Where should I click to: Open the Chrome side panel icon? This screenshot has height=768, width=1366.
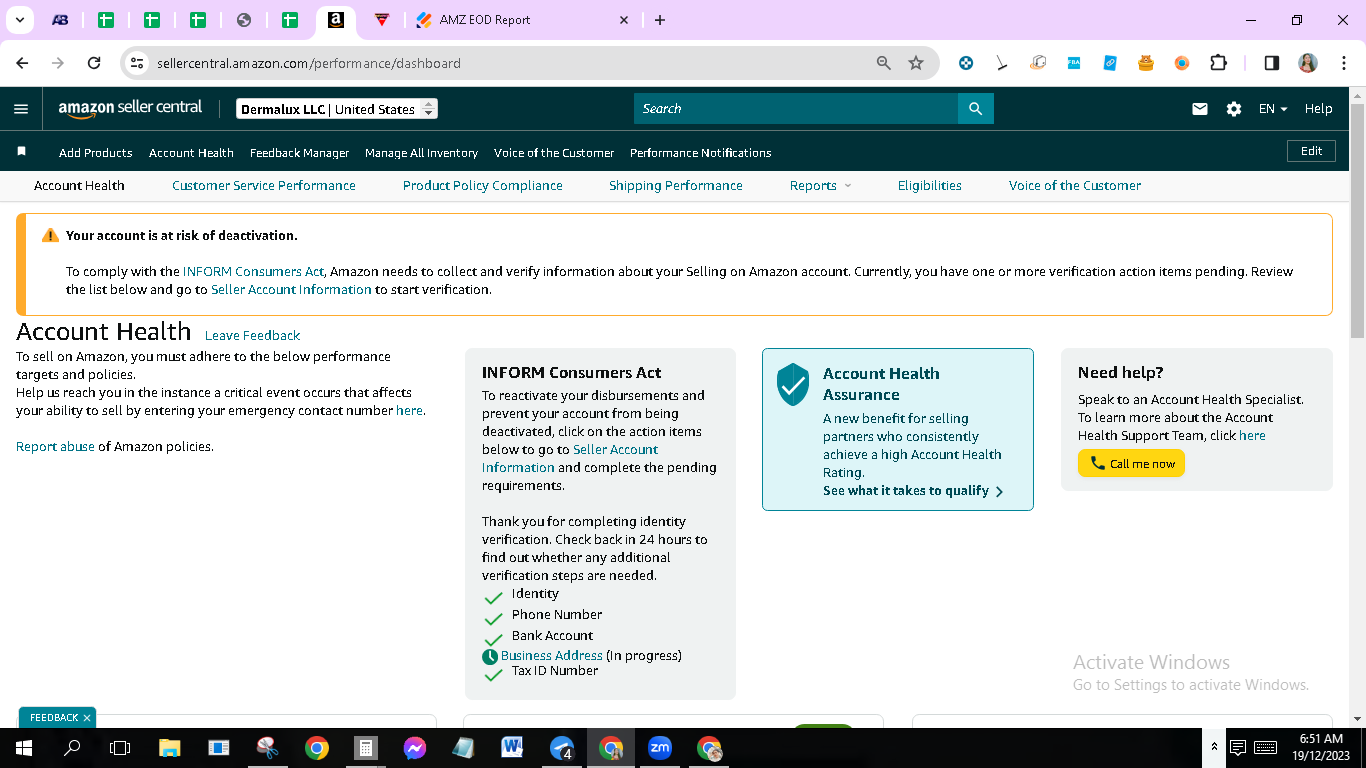(x=1272, y=63)
